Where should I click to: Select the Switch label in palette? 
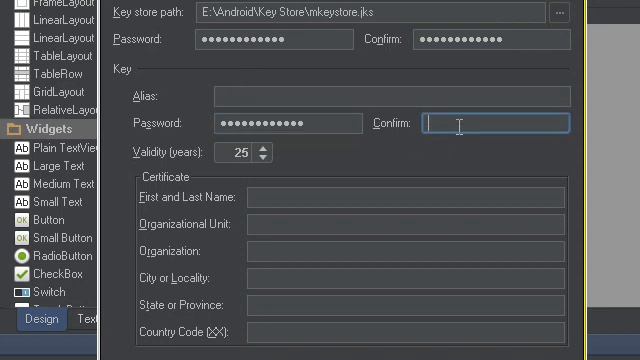click(x=49, y=292)
